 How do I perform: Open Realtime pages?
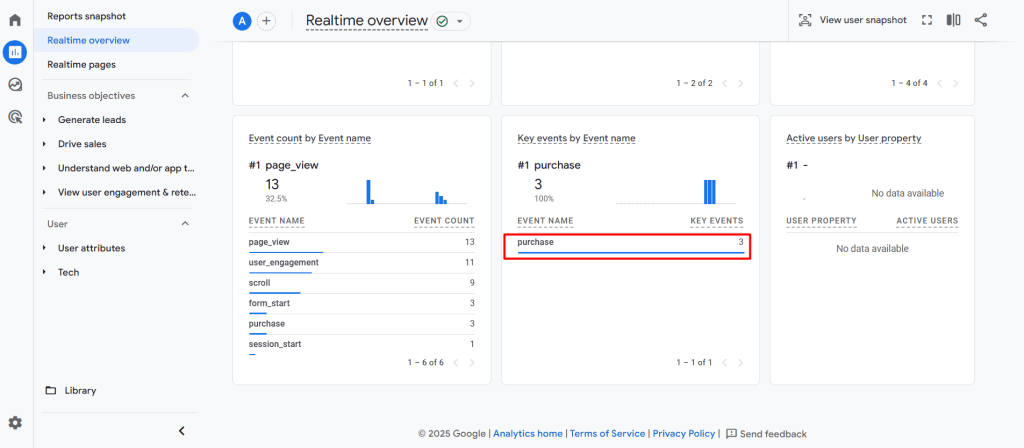(81, 65)
